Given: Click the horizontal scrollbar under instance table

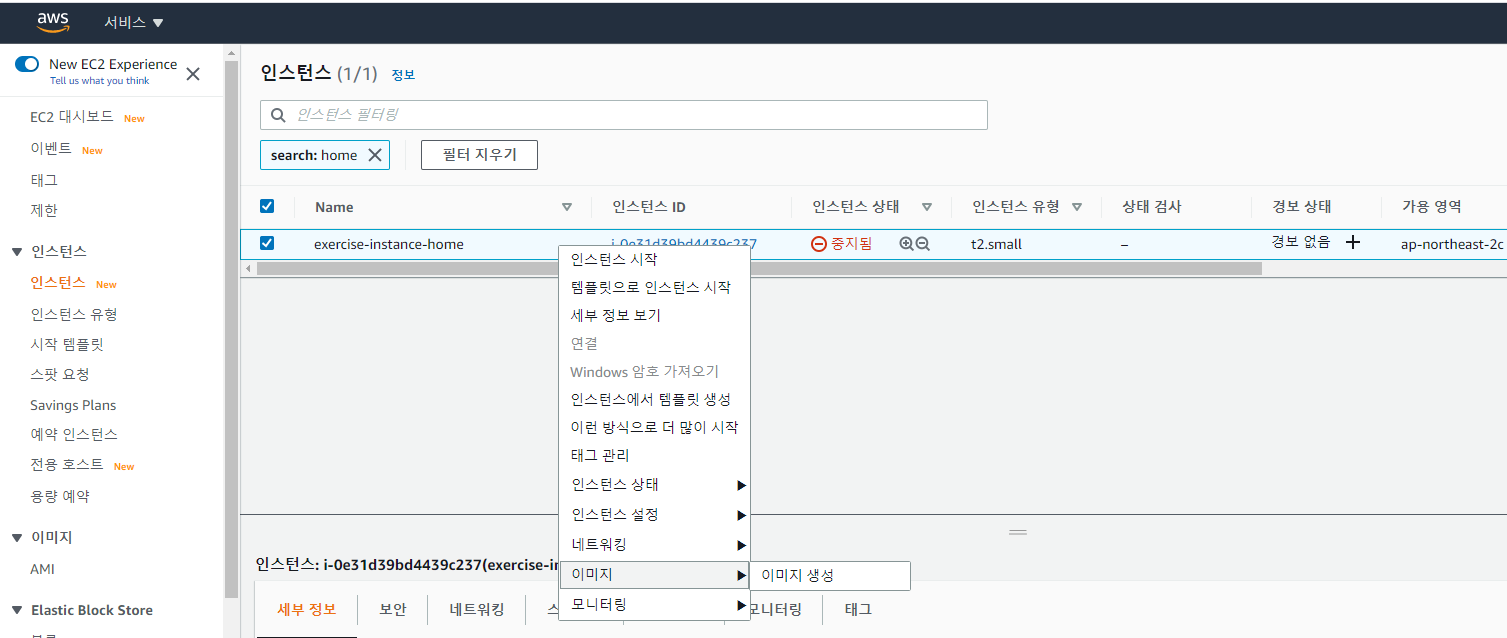Looking at the screenshot, I should [760, 269].
